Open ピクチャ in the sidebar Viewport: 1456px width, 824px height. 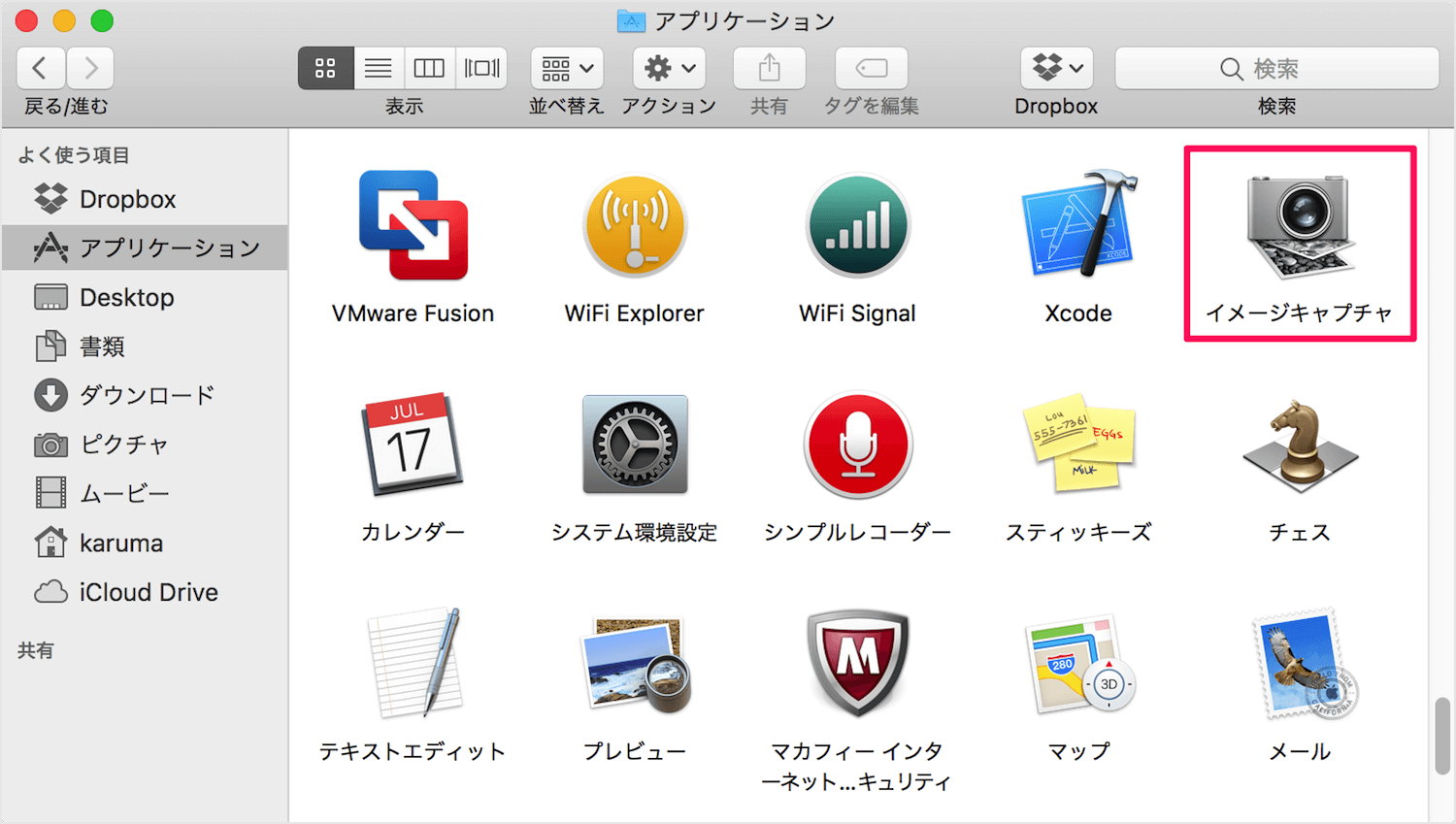coord(146,445)
